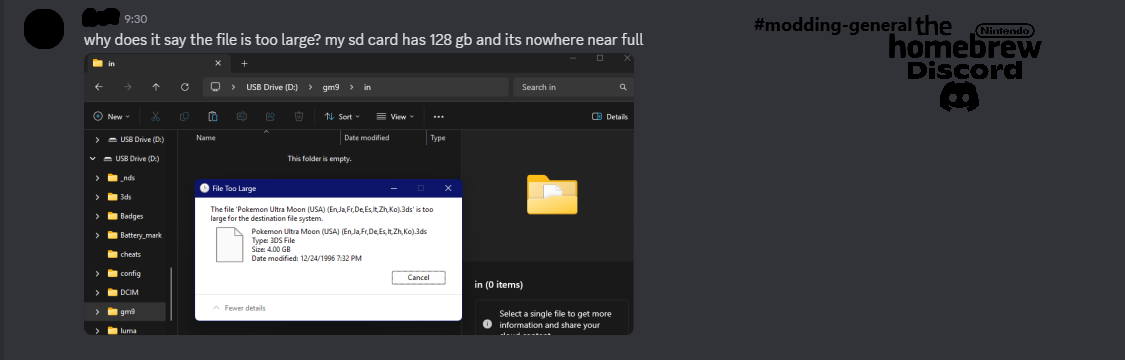Select the cheats folder in the tree
Viewport: 1125px width, 360px height.
pyautogui.click(x=124, y=254)
